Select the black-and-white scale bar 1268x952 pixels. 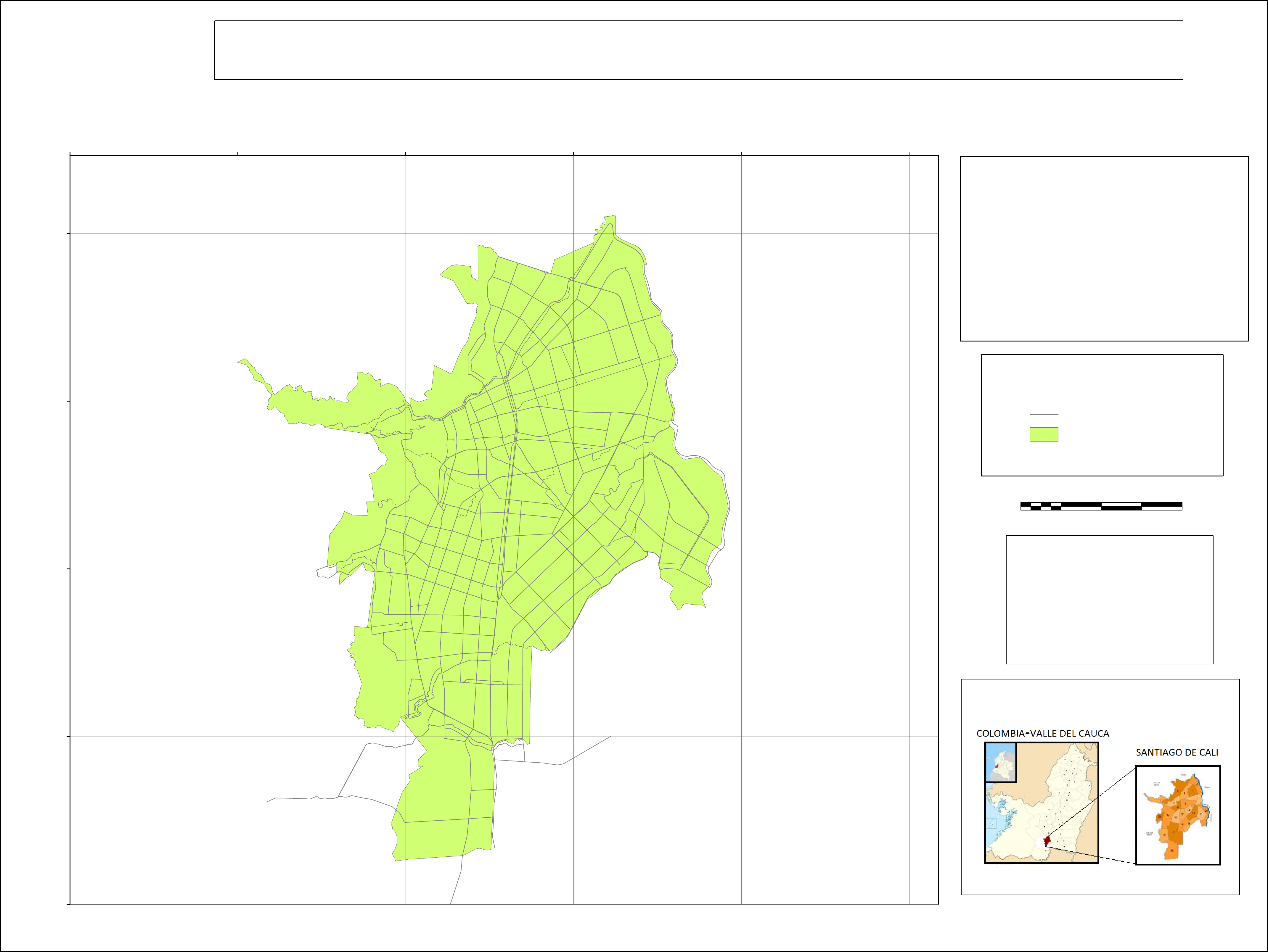pyautogui.click(x=1101, y=506)
